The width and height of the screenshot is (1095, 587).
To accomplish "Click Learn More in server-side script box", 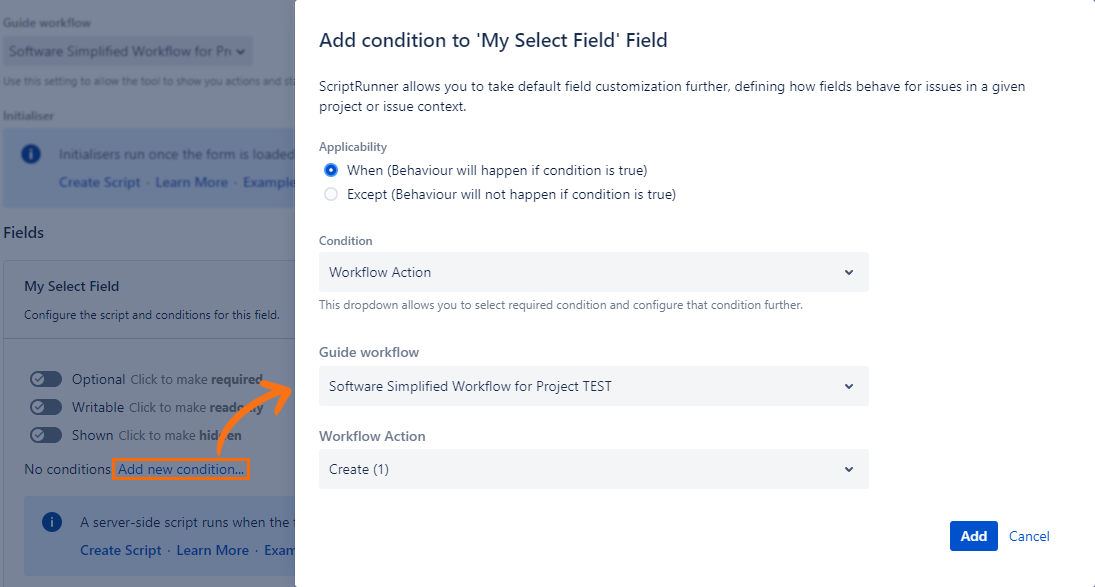I will coord(212,550).
